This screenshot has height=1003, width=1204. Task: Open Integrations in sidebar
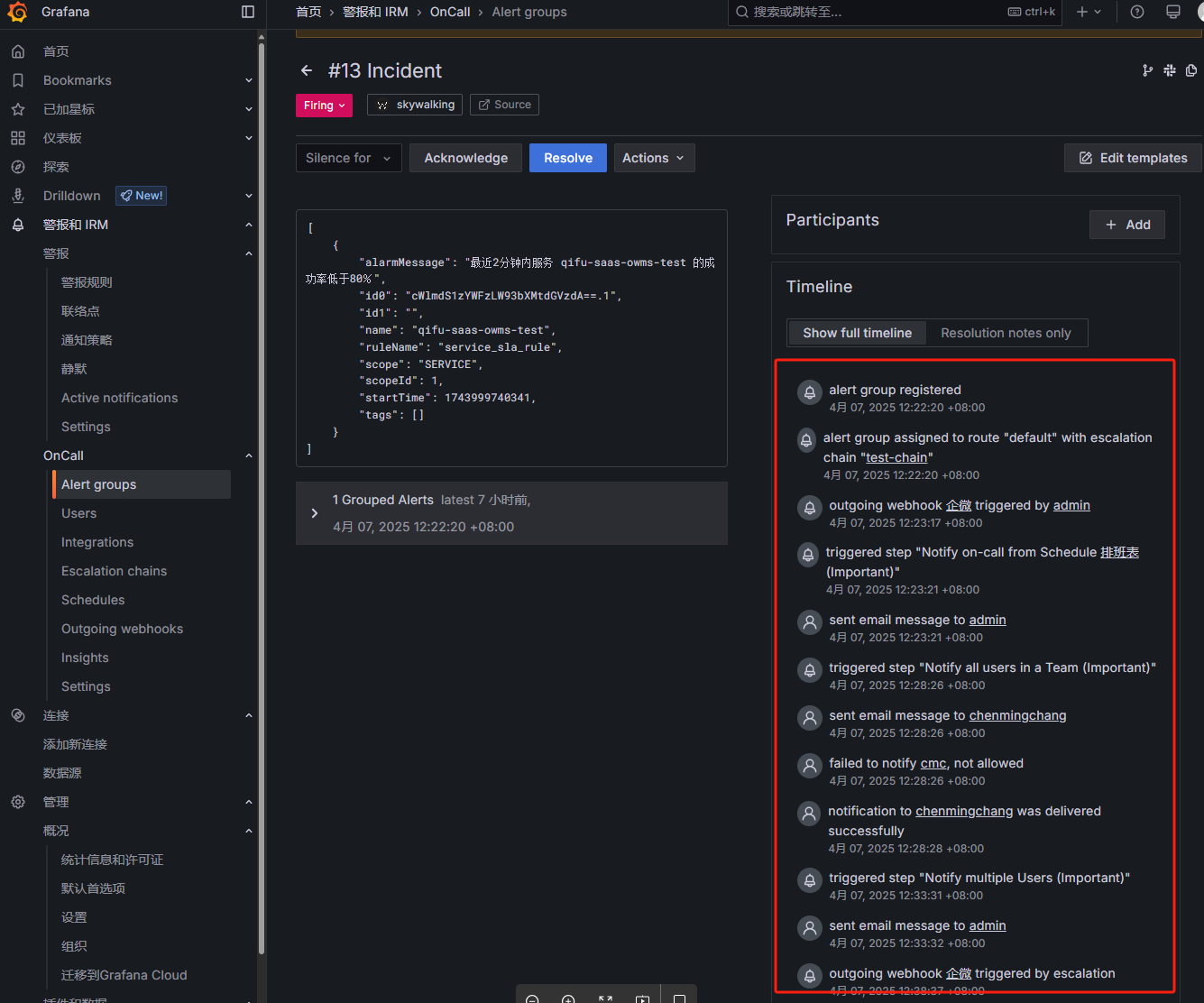pyautogui.click(x=97, y=542)
